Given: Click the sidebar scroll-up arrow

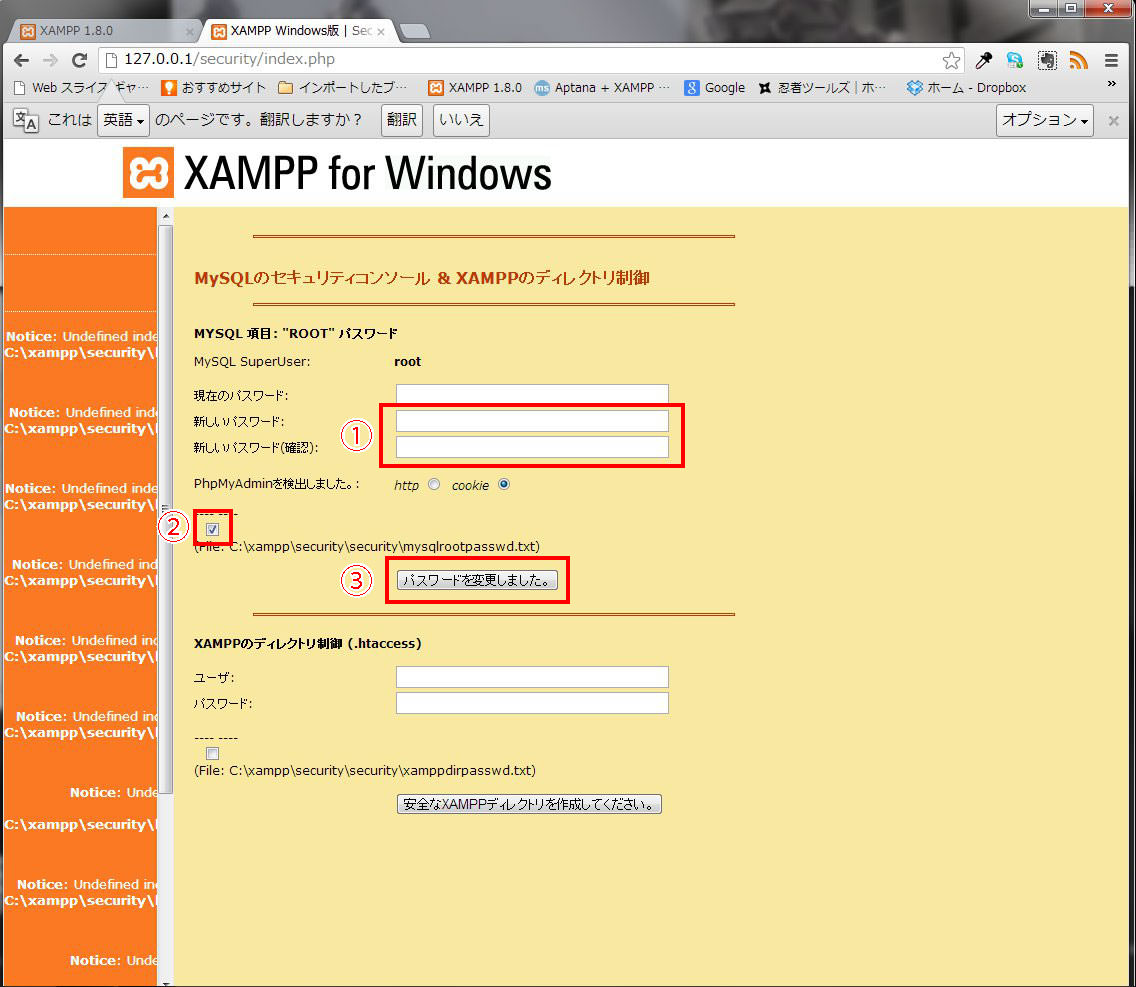Looking at the screenshot, I should tap(166, 216).
